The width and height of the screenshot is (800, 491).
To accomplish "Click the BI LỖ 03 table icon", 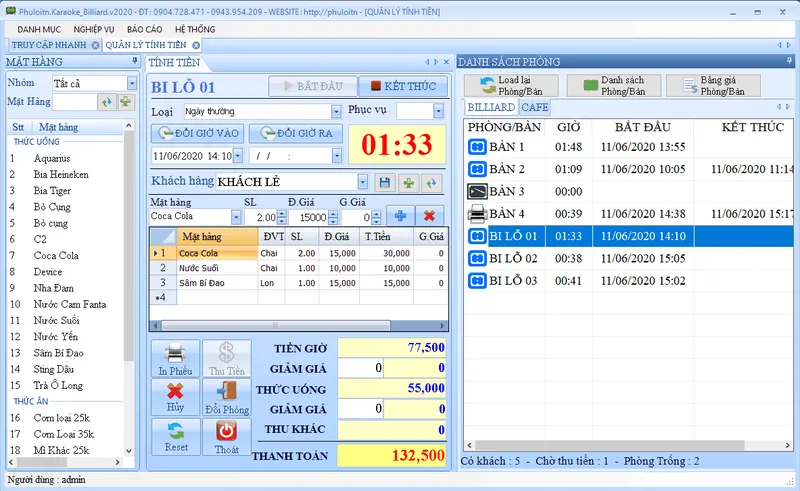I will (477, 281).
